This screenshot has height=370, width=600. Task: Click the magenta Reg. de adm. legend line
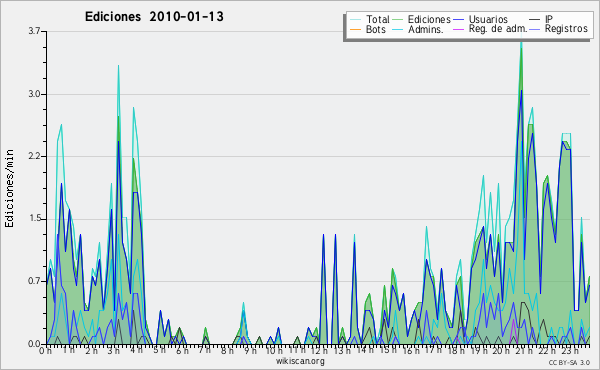pyautogui.click(x=458, y=29)
